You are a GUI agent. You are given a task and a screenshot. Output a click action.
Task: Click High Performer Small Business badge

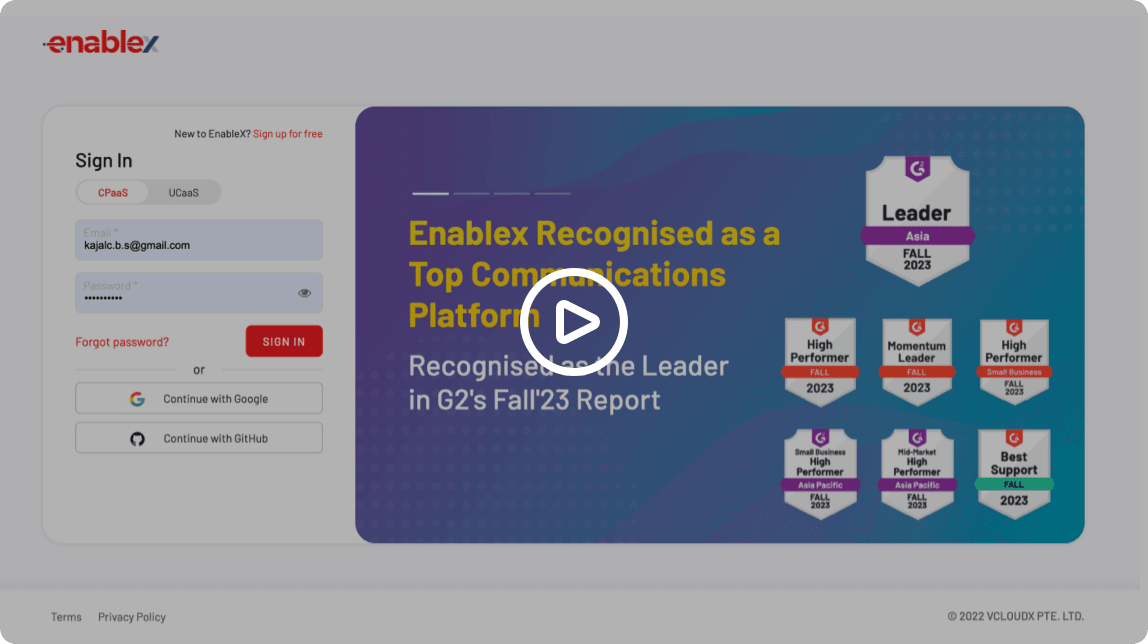coord(1014,362)
